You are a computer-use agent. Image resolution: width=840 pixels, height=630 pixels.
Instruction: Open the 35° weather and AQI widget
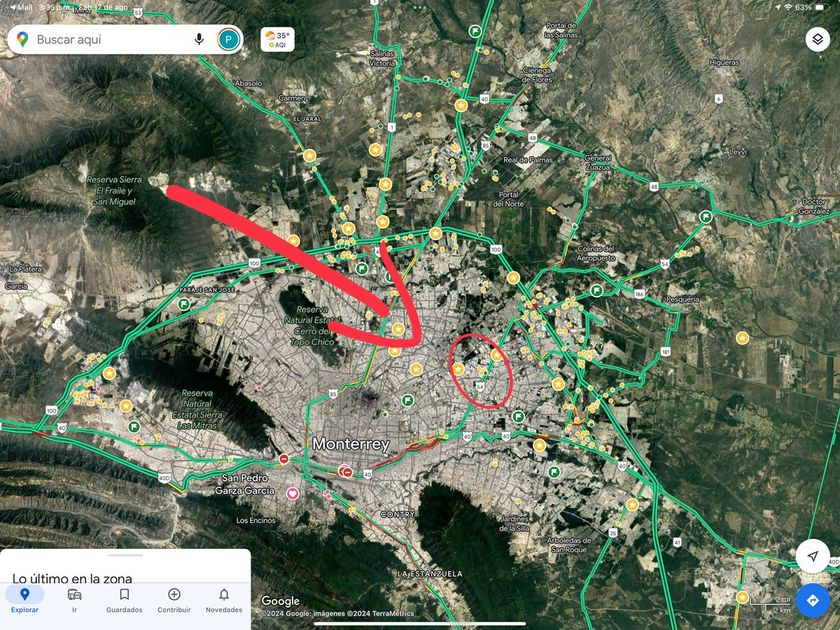pos(278,40)
